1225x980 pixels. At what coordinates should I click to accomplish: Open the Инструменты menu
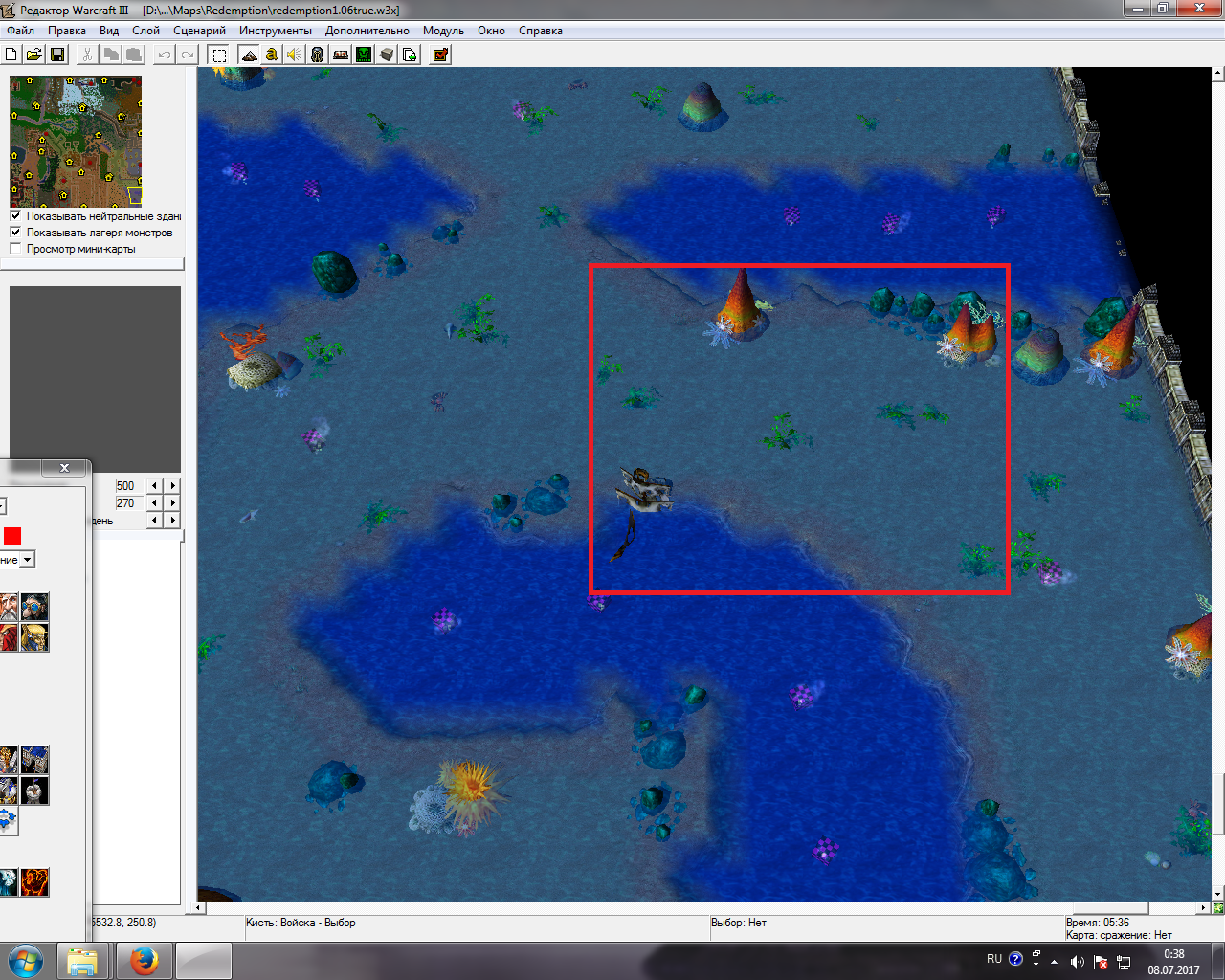coord(276,31)
